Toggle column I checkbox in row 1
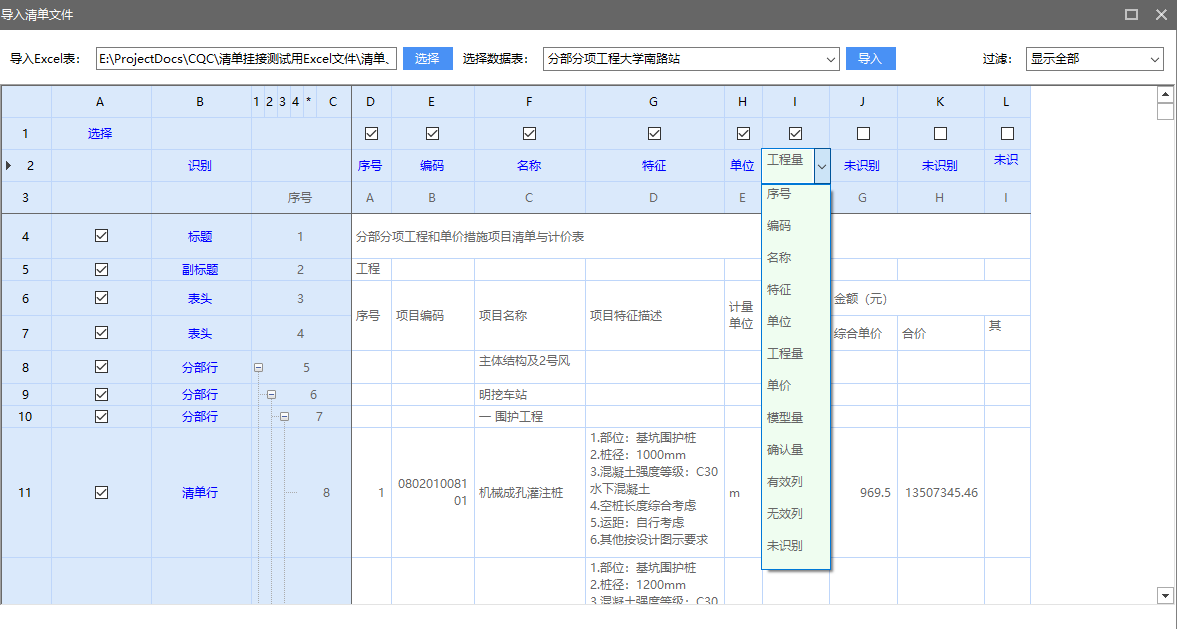 796,134
